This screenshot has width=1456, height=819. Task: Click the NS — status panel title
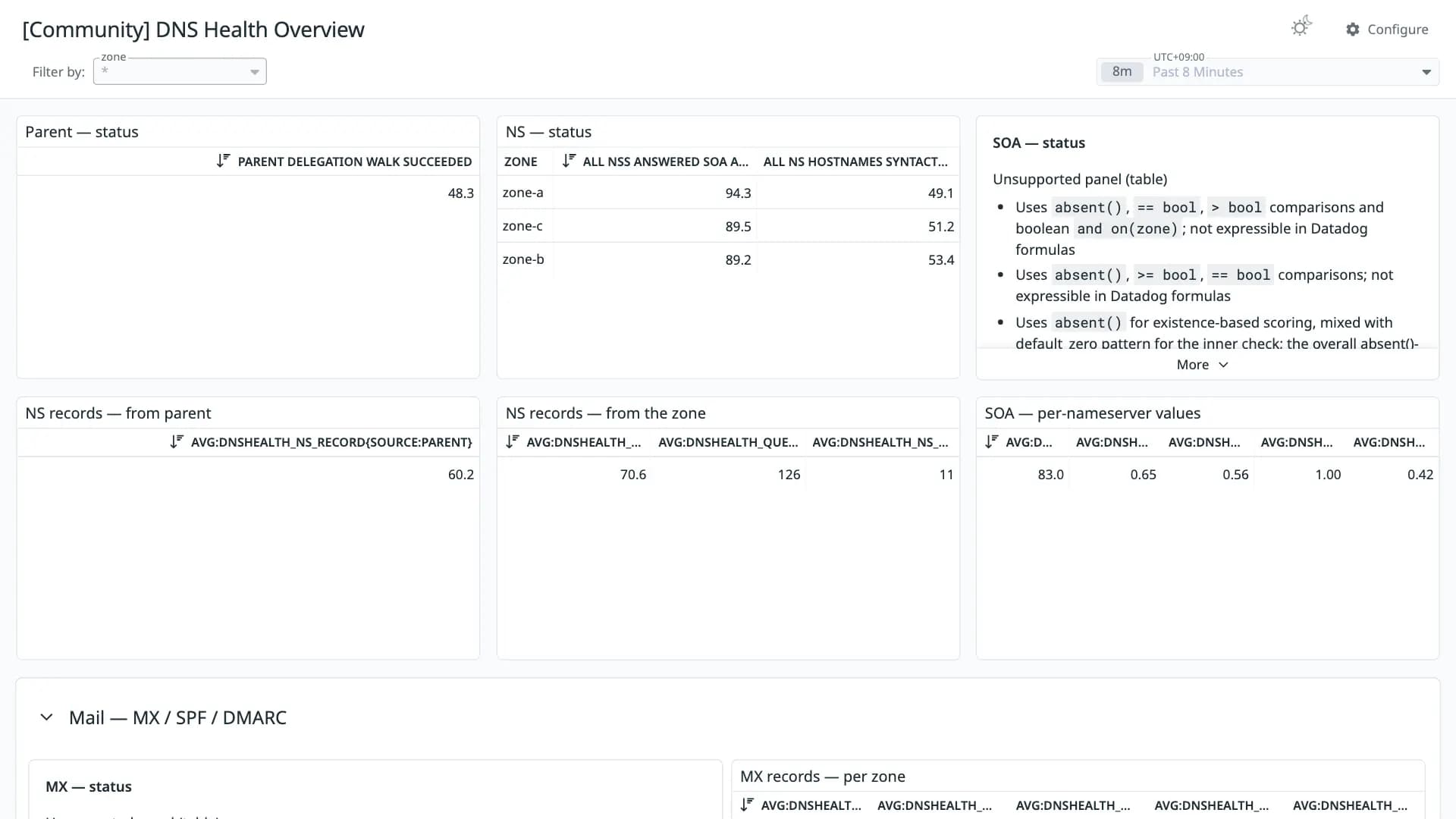pos(548,132)
